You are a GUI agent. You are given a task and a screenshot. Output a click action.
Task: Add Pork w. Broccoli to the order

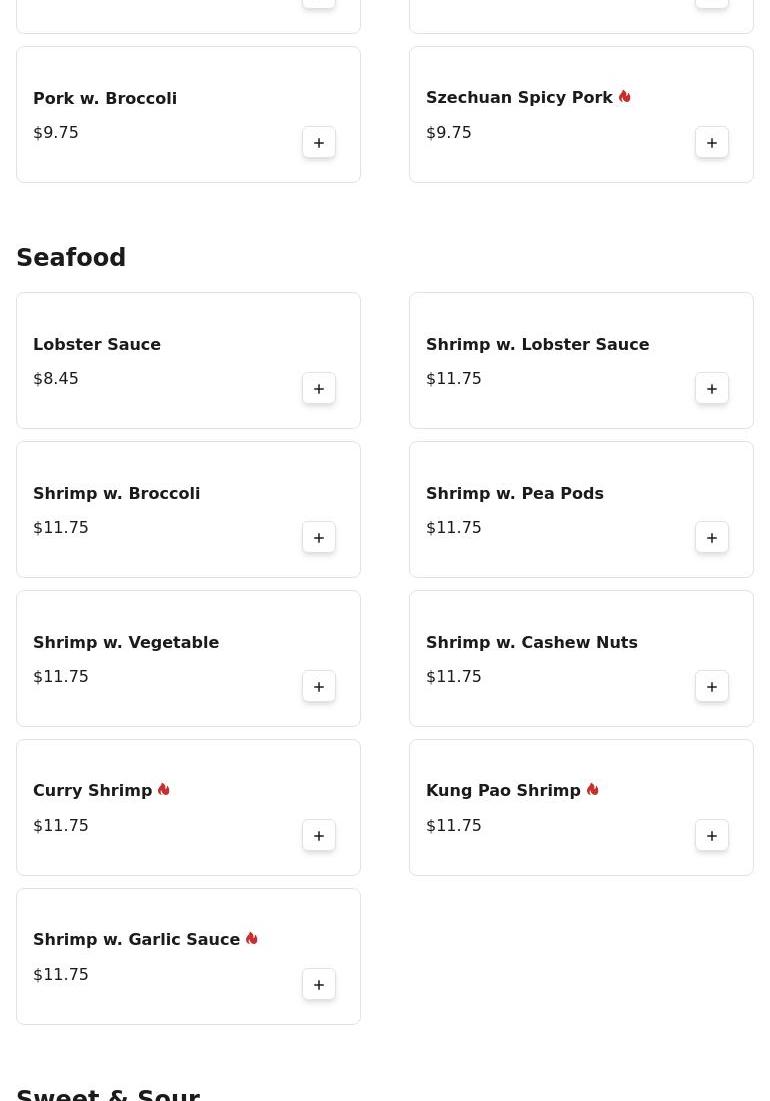[x=319, y=143]
